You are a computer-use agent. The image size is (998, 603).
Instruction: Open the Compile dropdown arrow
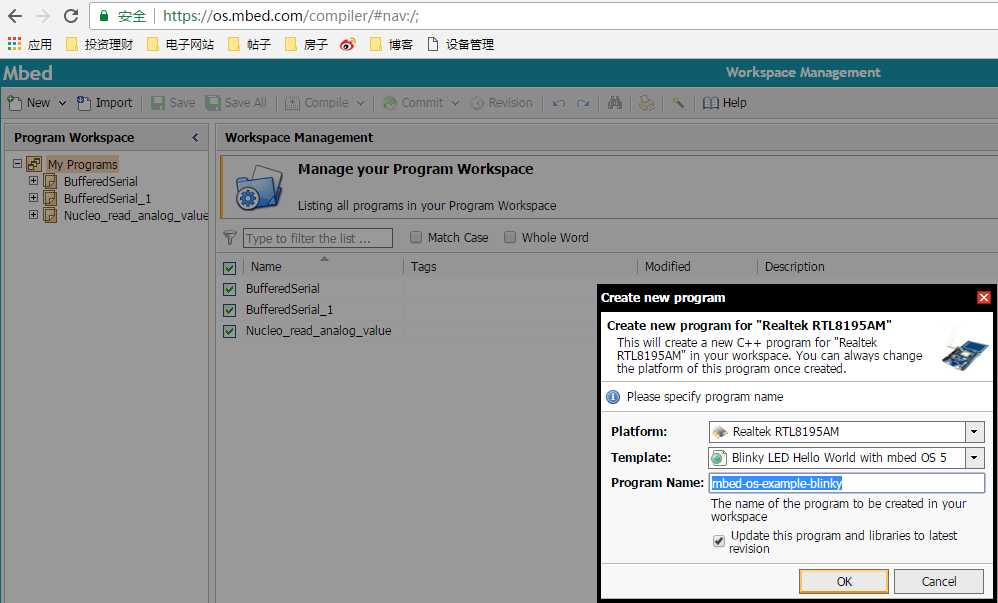click(x=360, y=103)
